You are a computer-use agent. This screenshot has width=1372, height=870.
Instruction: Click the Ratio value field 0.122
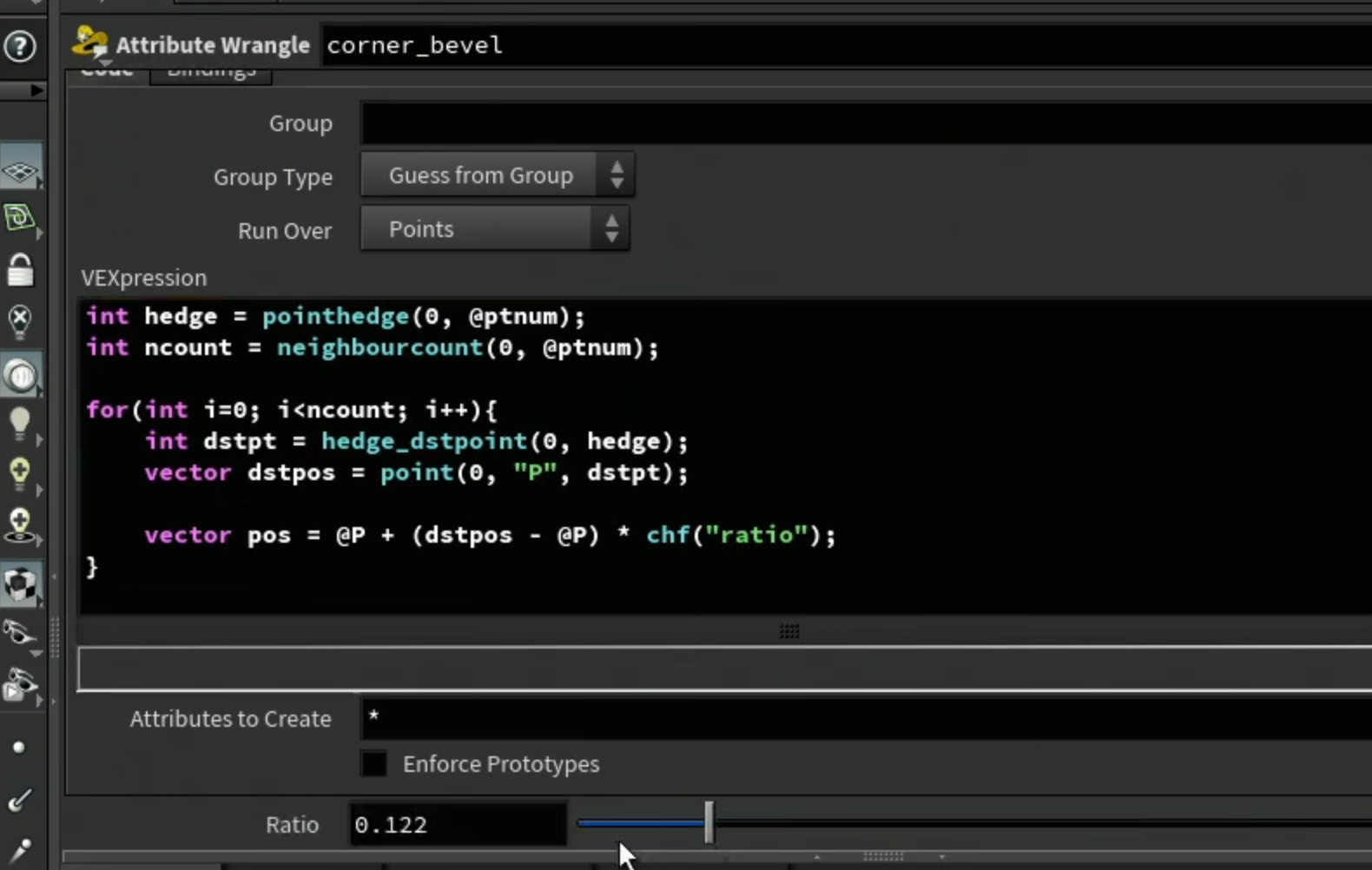[x=458, y=824]
